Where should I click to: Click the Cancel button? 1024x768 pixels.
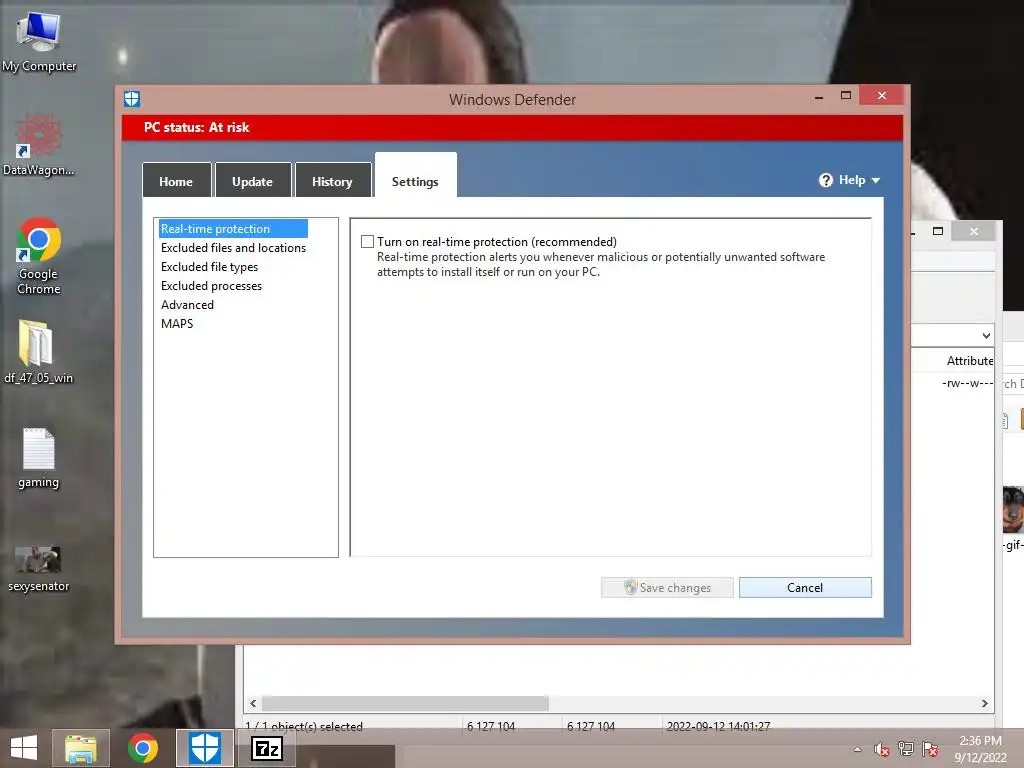805,587
